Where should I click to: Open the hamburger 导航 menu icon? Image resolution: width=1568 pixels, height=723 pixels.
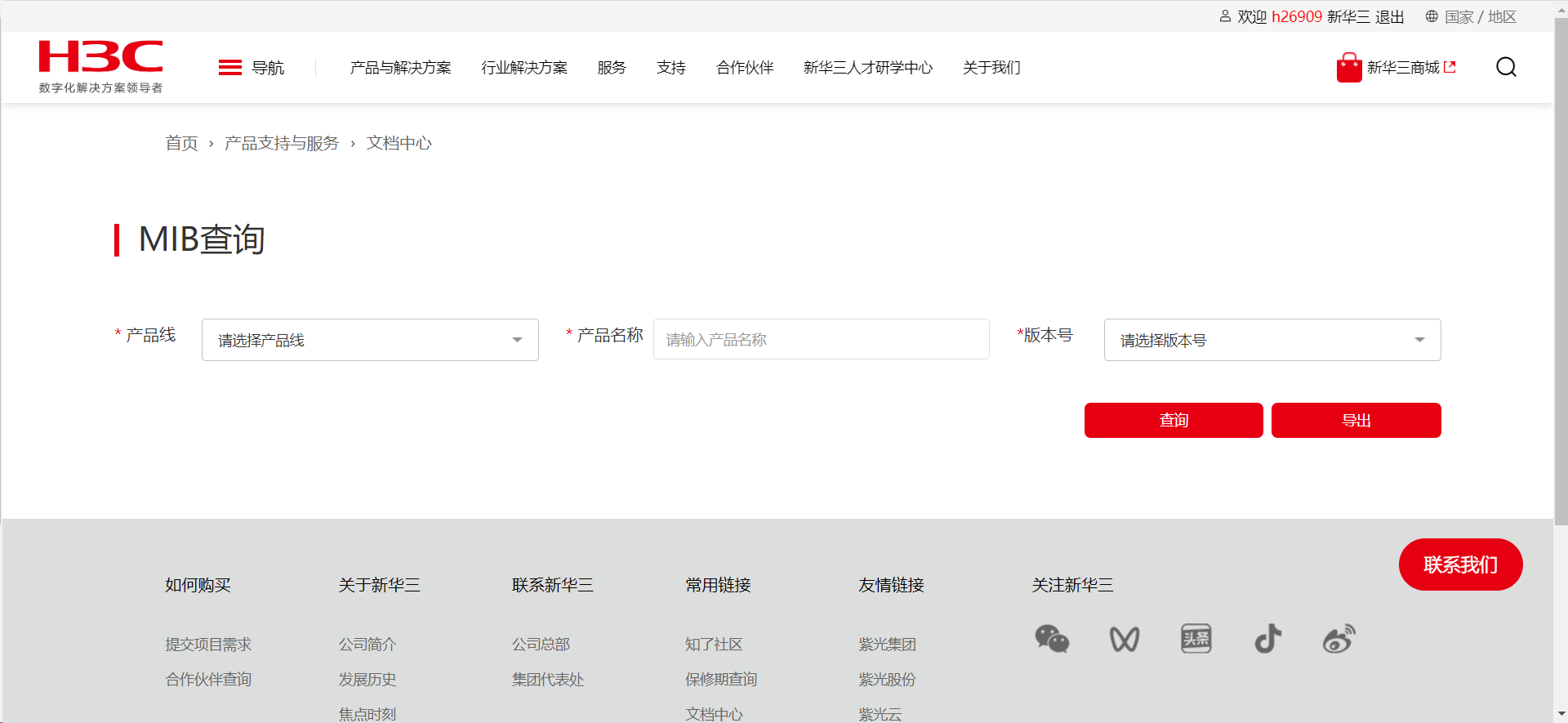click(230, 68)
